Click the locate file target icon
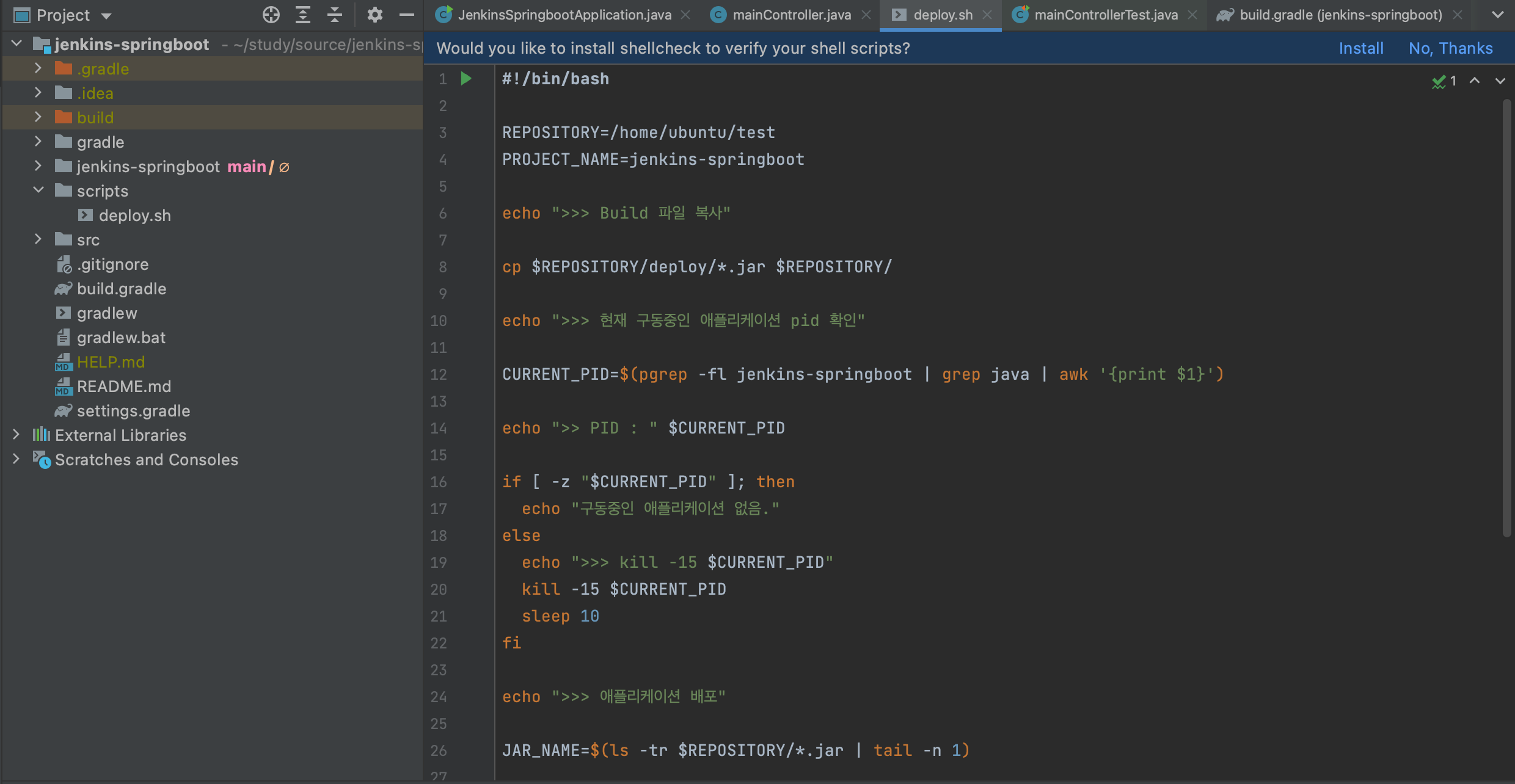 pyautogui.click(x=271, y=15)
